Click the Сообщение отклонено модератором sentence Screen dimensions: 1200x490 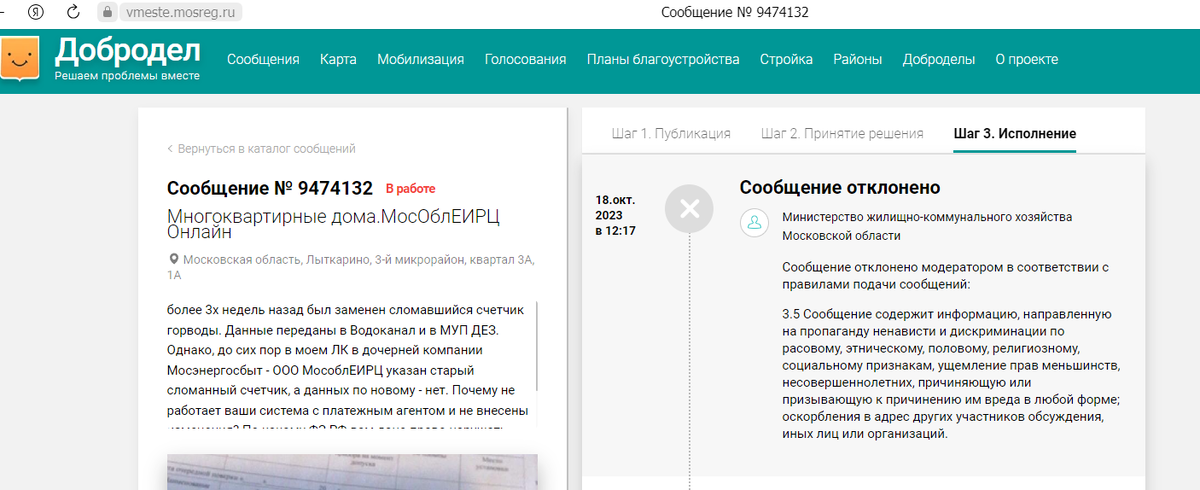pyautogui.click(x=946, y=275)
